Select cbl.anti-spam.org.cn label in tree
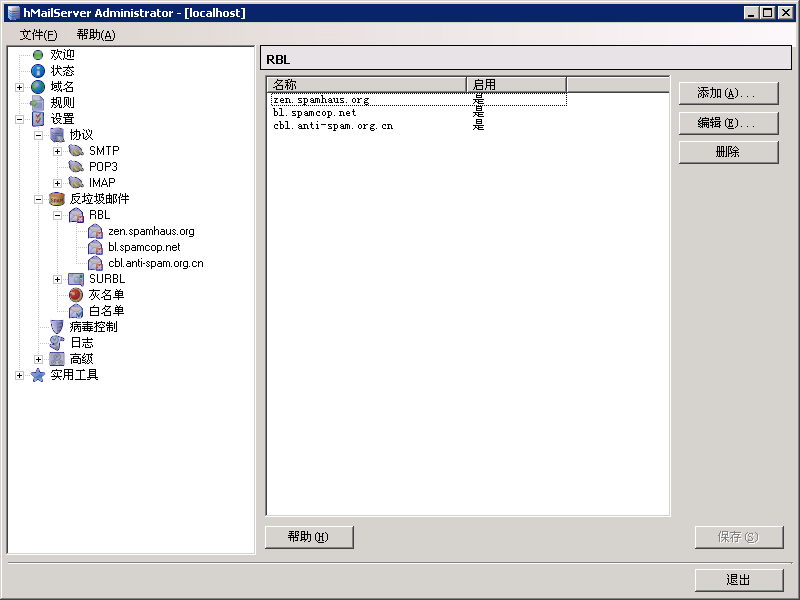Screen dimensions: 800x600 156,263
